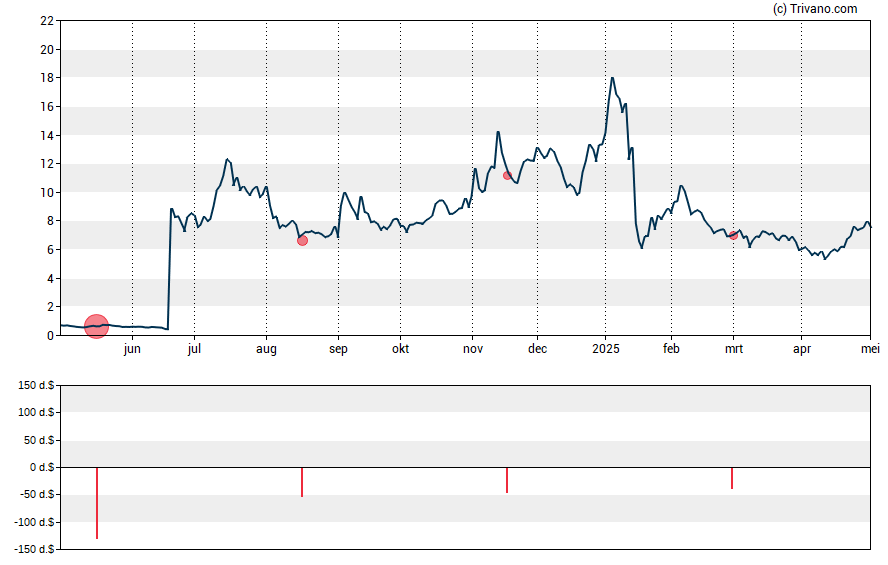Screen dimensions: 888x565
Task: Click the red bar below the August marker
Action: 302,482
